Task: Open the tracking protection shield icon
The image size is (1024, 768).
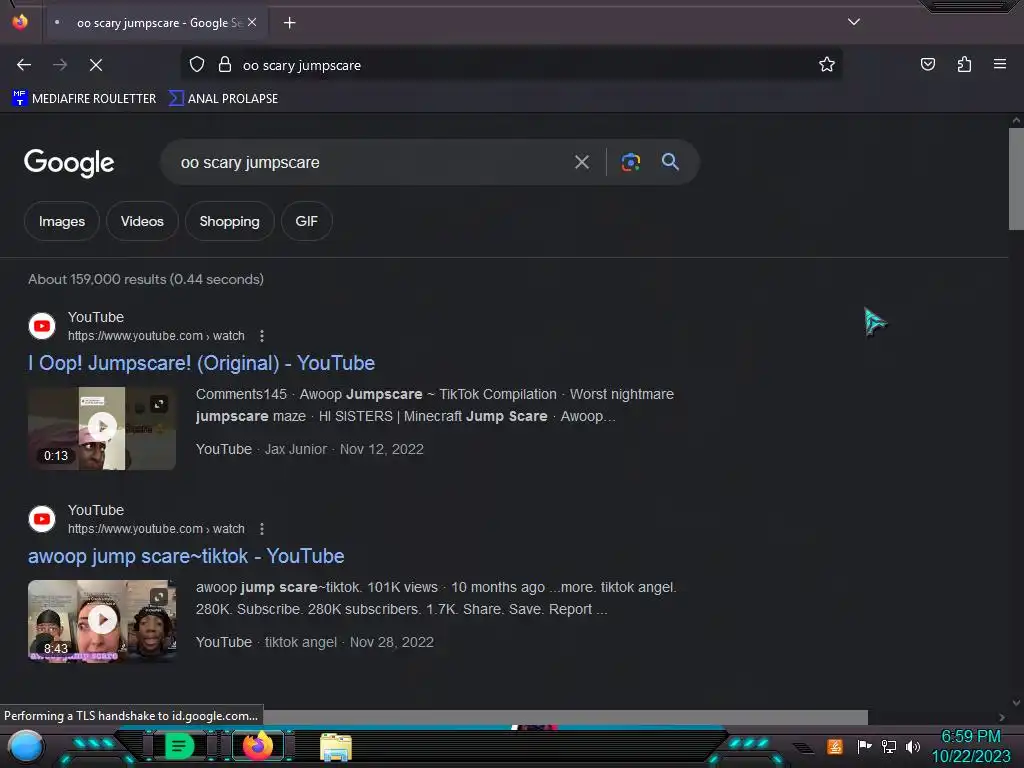Action: [x=197, y=65]
